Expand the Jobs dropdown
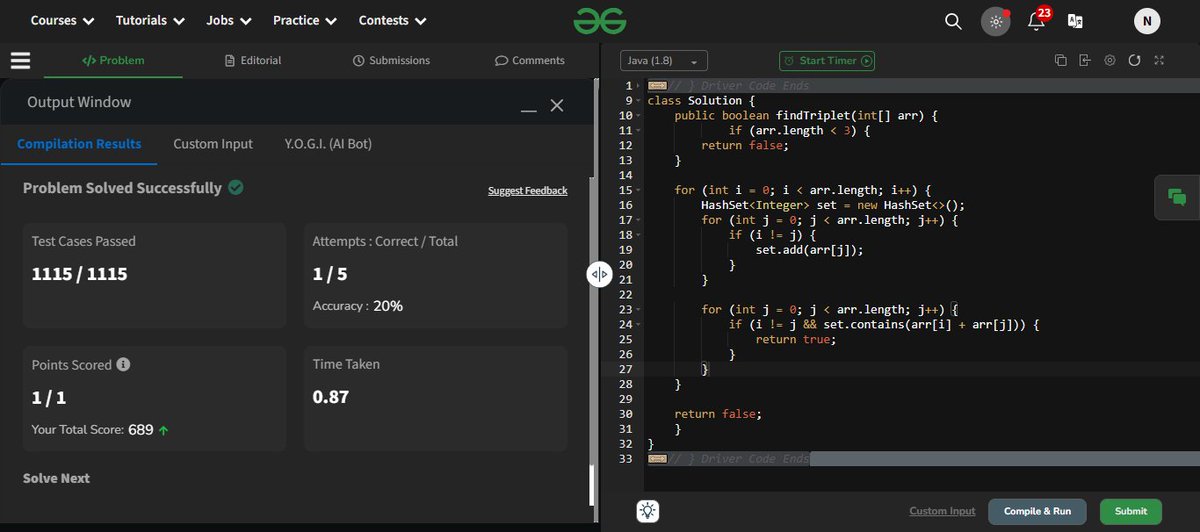 pos(229,20)
